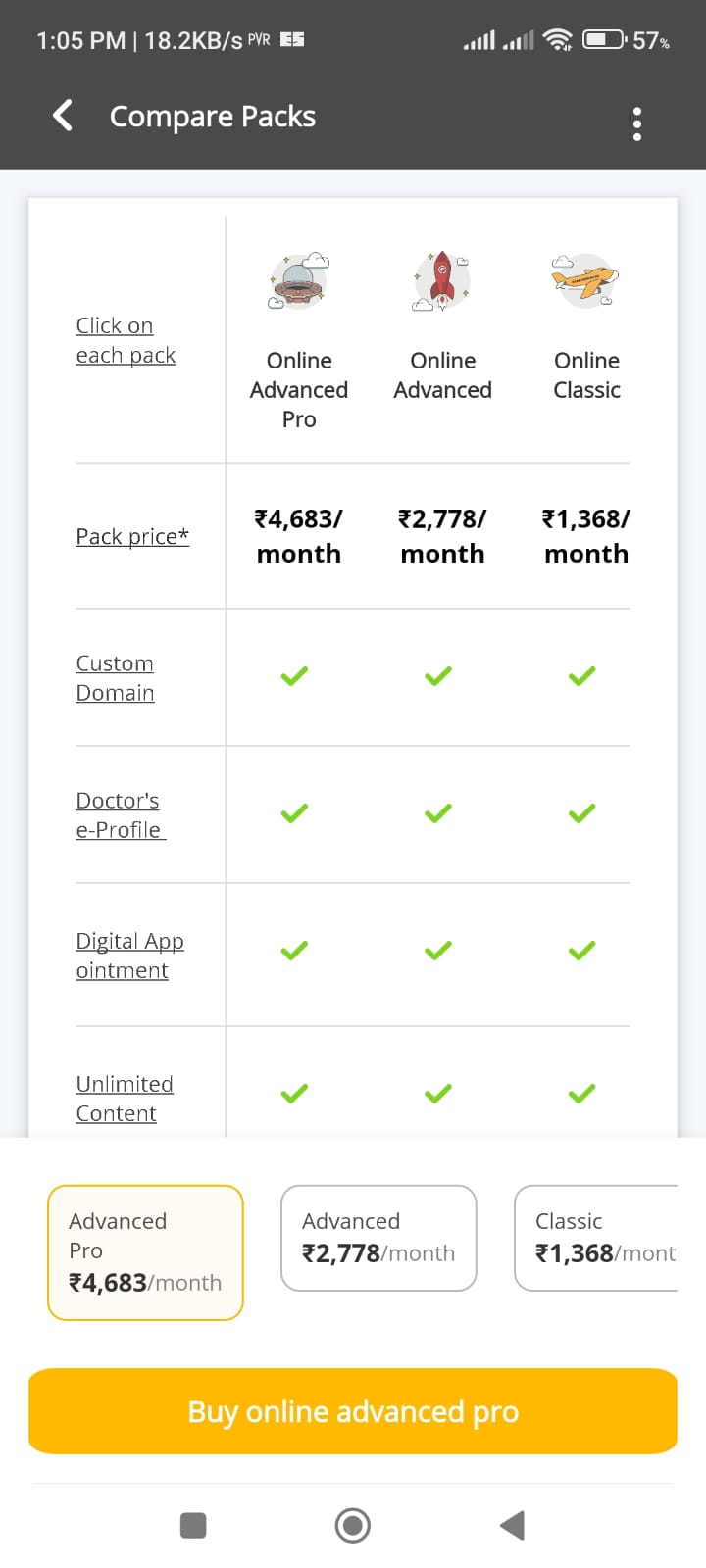Tap the back arrow in header
This screenshot has height=1568, width=706.
pos(63,116)
